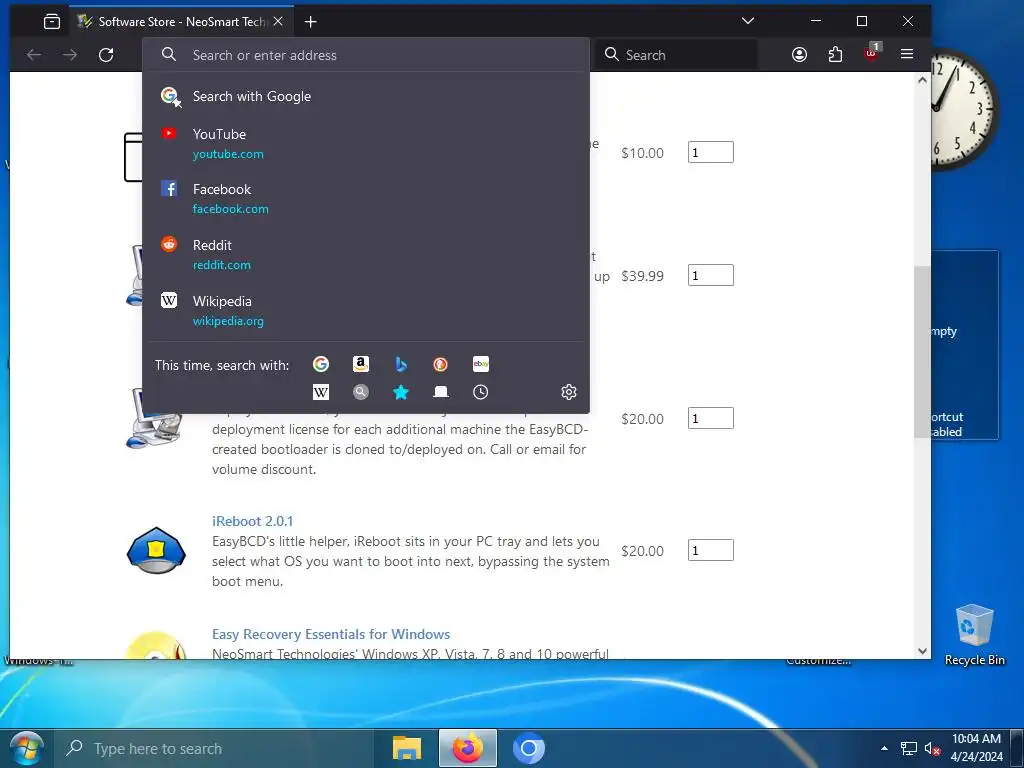Screen dimensions: 1024x768
Task: Click the $39.99 price text
Action: [642, 276]
